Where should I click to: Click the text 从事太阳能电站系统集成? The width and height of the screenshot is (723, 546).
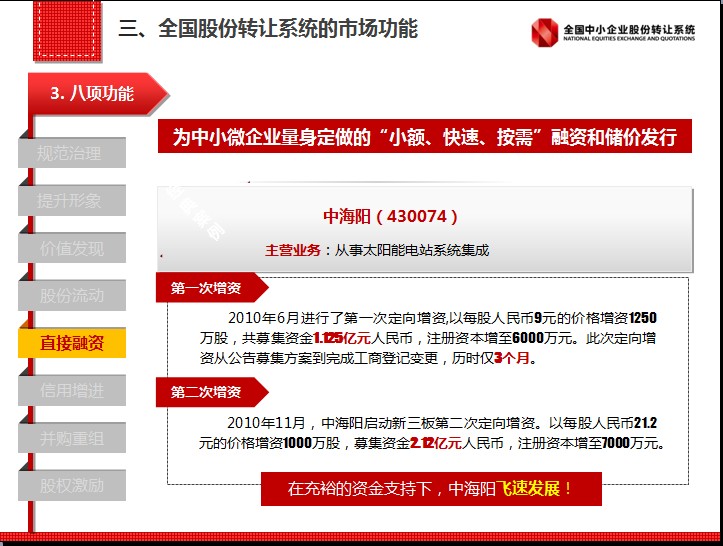[411, 250]
